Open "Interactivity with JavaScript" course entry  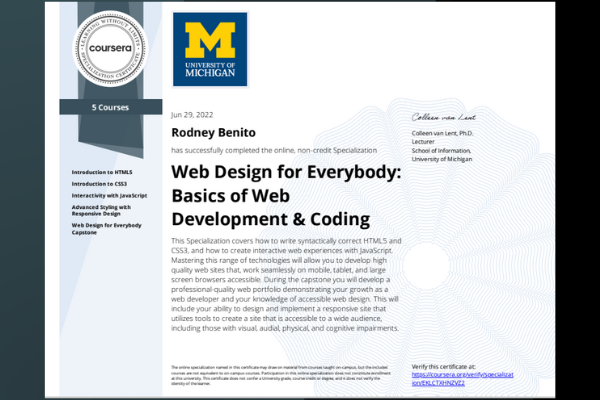[x=109, y=196]
